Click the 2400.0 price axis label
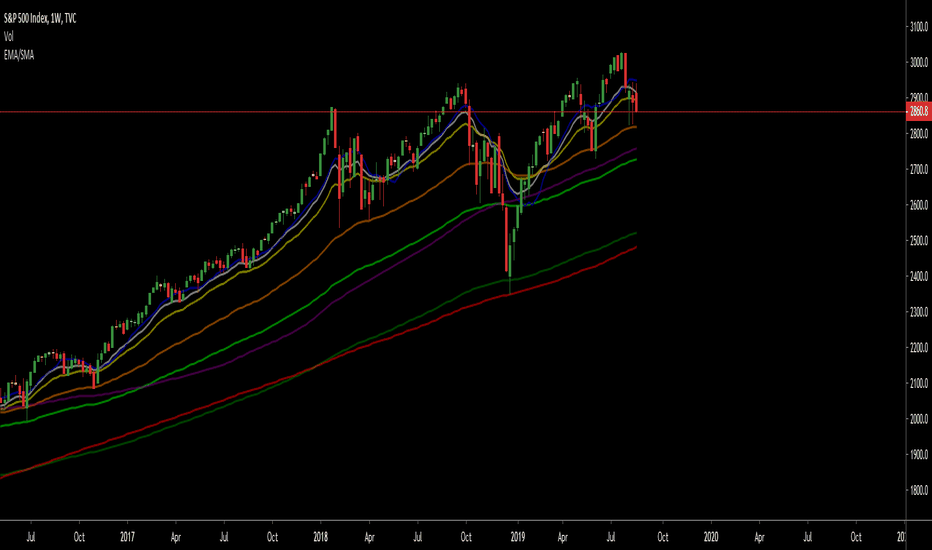 pyautogui.click(x=919, y=276)
